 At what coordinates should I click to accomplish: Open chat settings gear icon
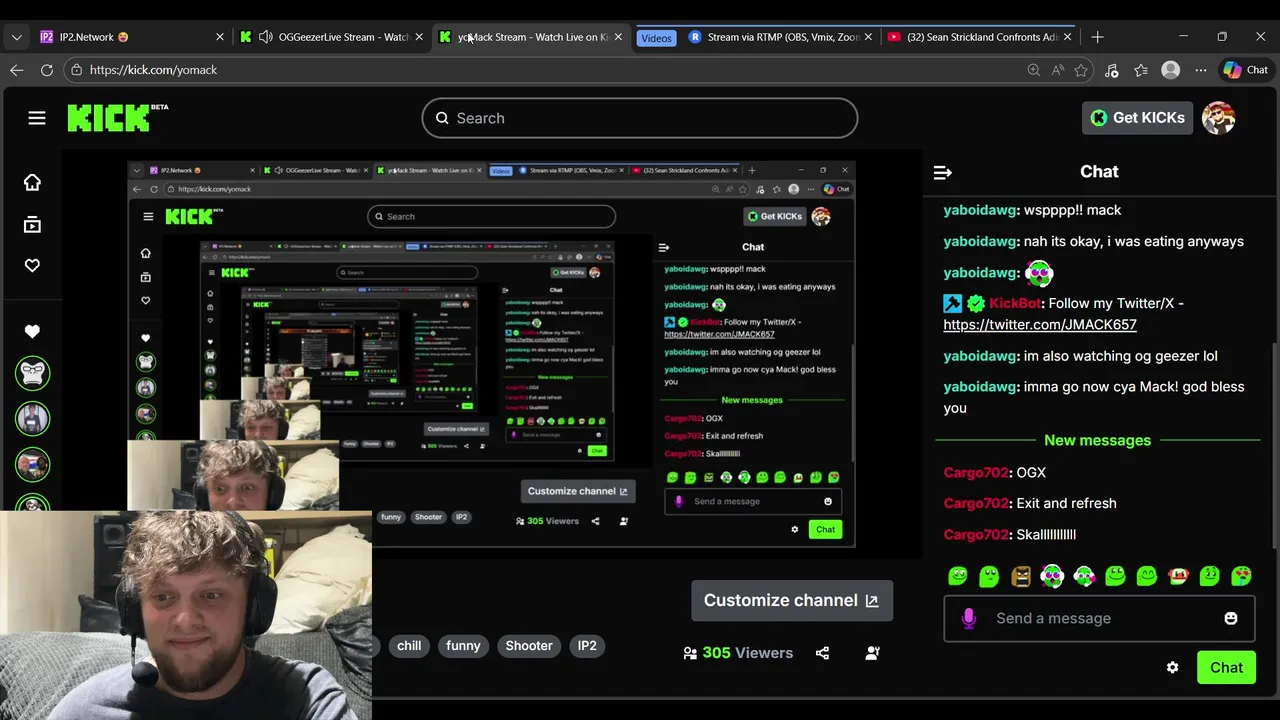[1172, 668]
